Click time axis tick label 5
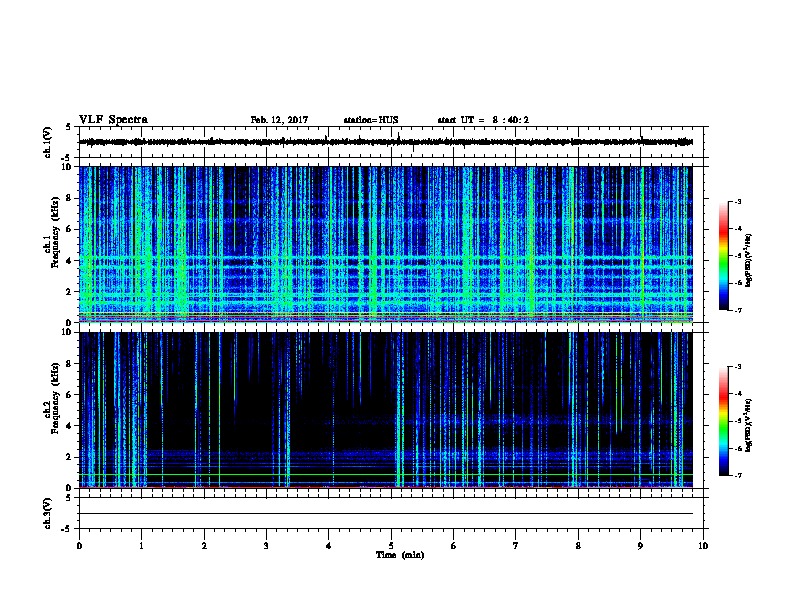This screenshot has width=792, height=612. pos(391,545)
